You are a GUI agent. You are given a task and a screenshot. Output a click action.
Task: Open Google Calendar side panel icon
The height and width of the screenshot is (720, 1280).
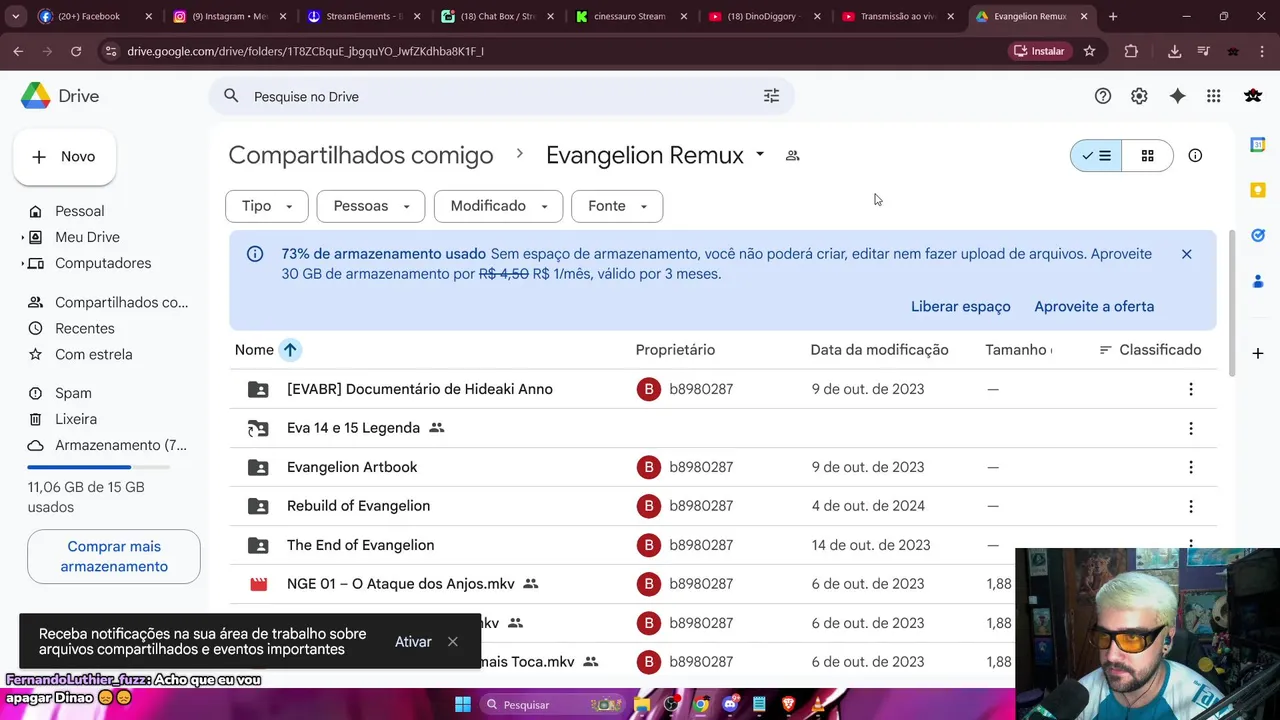coord(1258,144)
